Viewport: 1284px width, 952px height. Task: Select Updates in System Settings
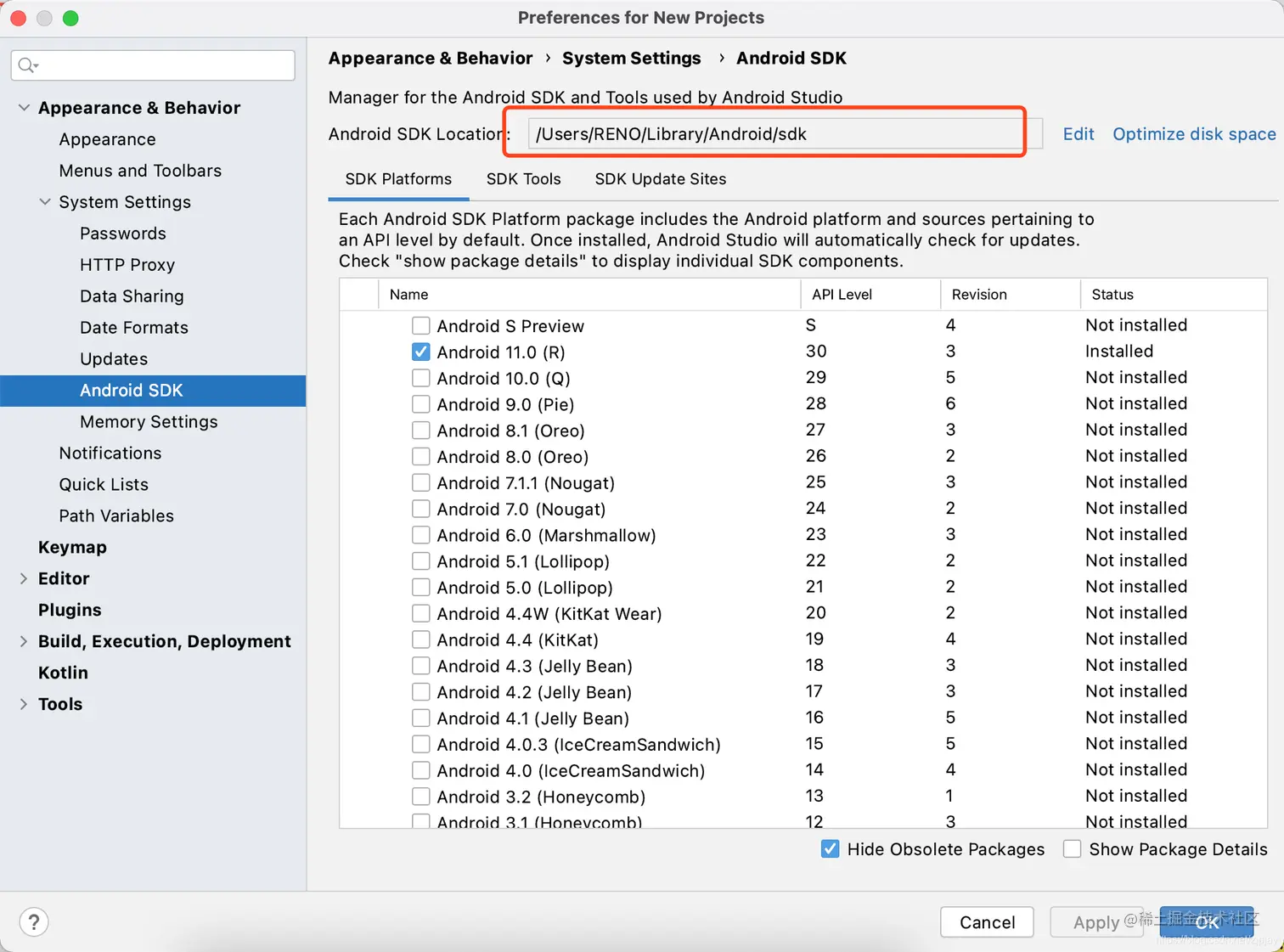click(x=114, y=359)
